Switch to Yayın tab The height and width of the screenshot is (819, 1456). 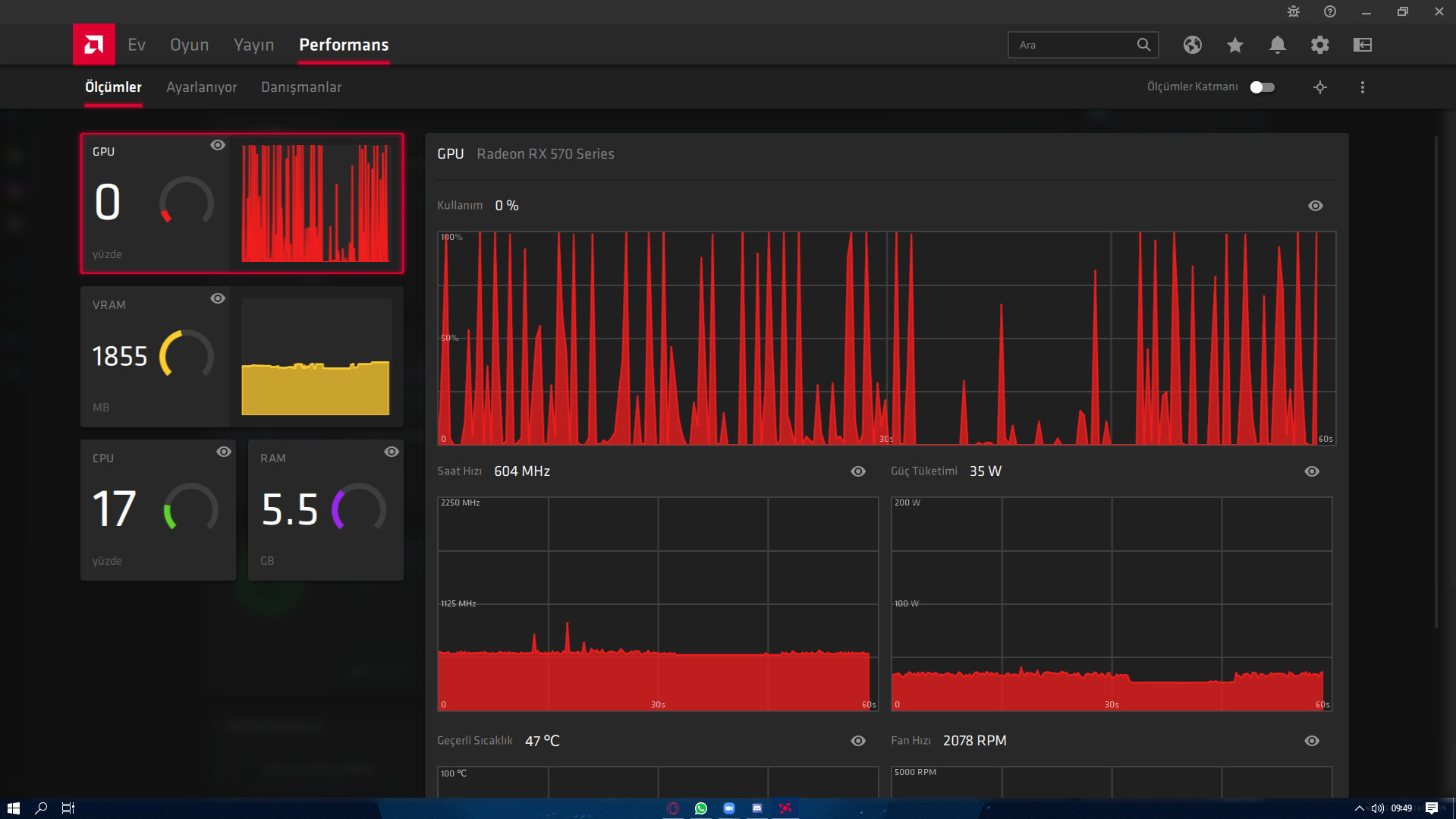point(253,45)
